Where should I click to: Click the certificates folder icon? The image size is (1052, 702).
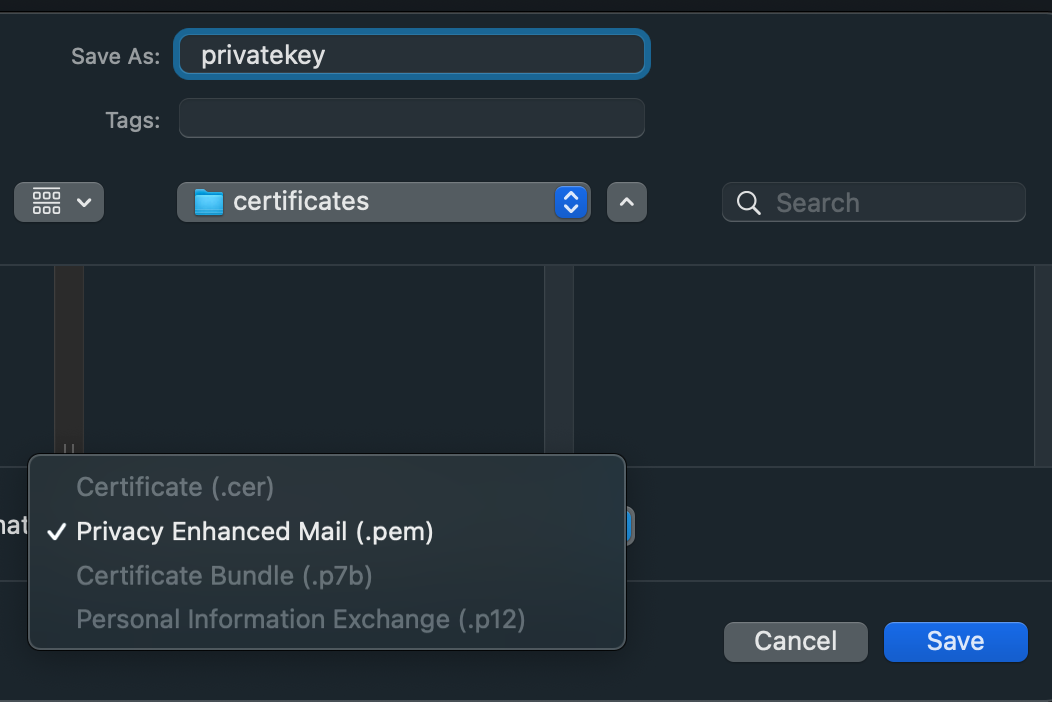(x=209, y=202)
